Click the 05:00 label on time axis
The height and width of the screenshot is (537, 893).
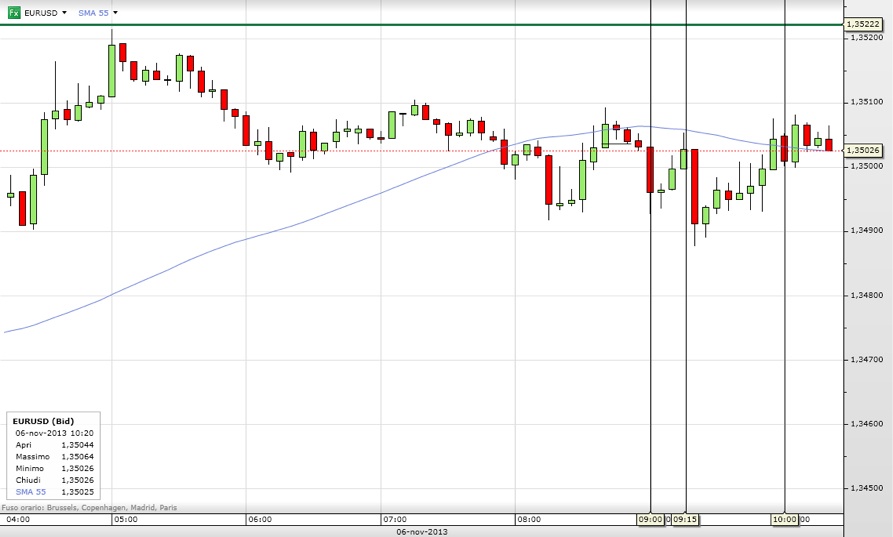point(125,520)
